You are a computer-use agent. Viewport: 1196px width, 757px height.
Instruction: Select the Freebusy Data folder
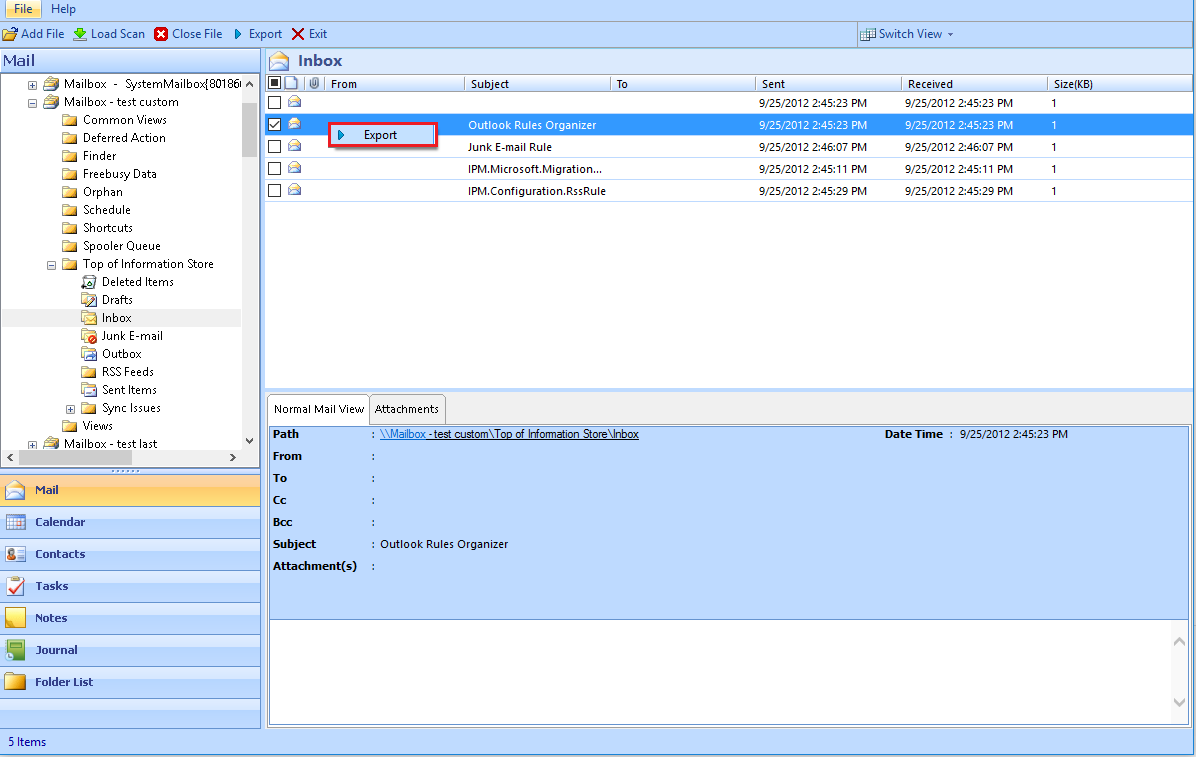pyautogui.click(x=120, y=174)
